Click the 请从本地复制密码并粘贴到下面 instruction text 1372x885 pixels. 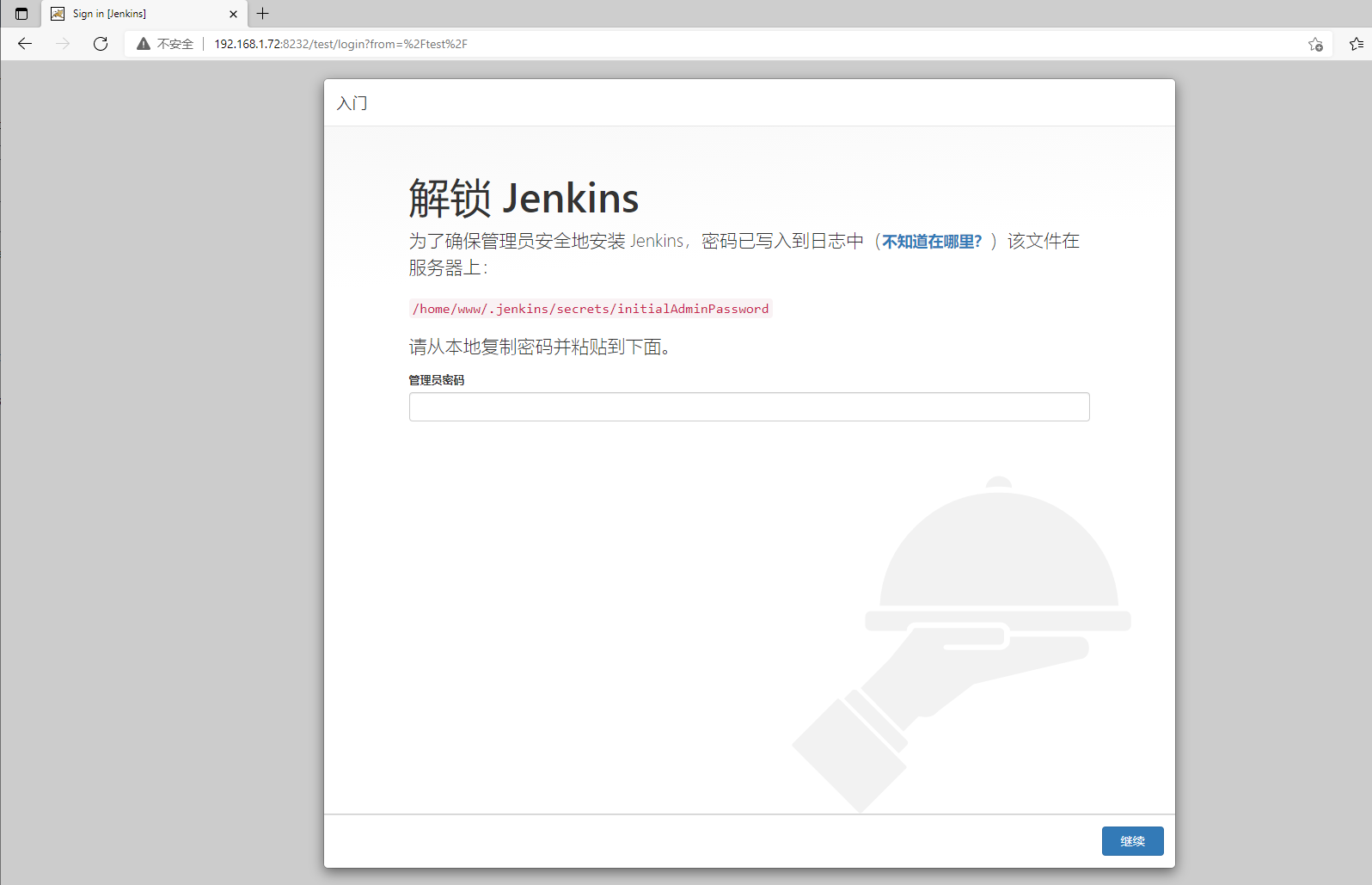(540, 347)
